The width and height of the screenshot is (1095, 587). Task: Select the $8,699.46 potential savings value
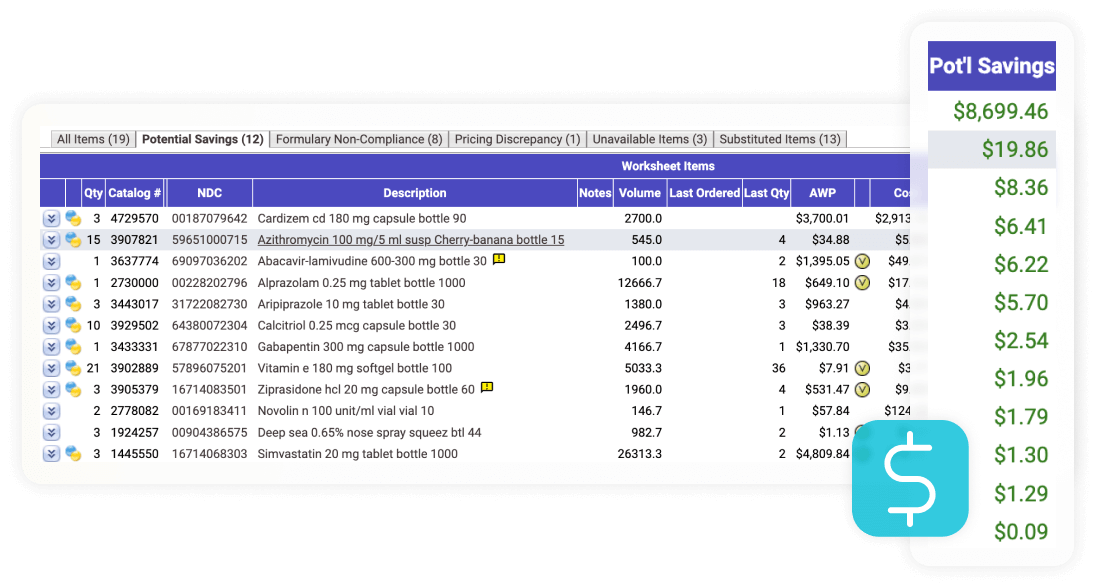pyautogui.click(x=1001, y=111)
